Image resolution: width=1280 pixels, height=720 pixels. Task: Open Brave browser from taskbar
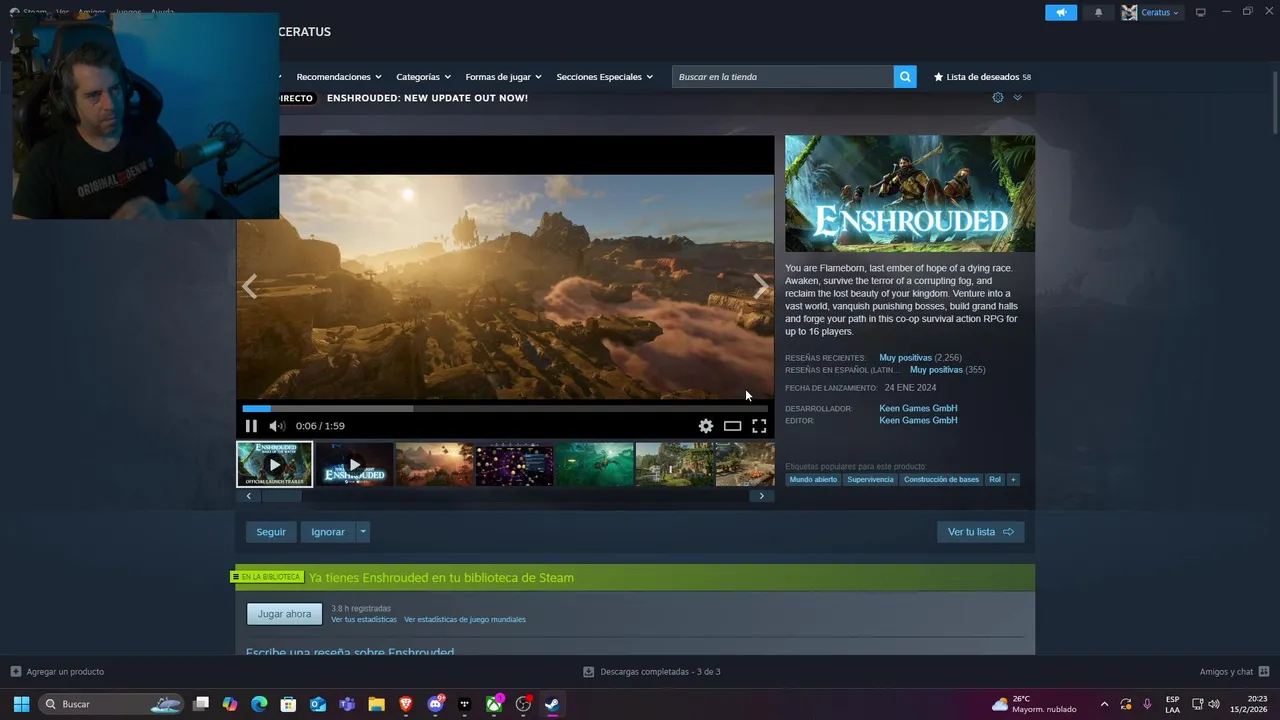pos(406,704)
